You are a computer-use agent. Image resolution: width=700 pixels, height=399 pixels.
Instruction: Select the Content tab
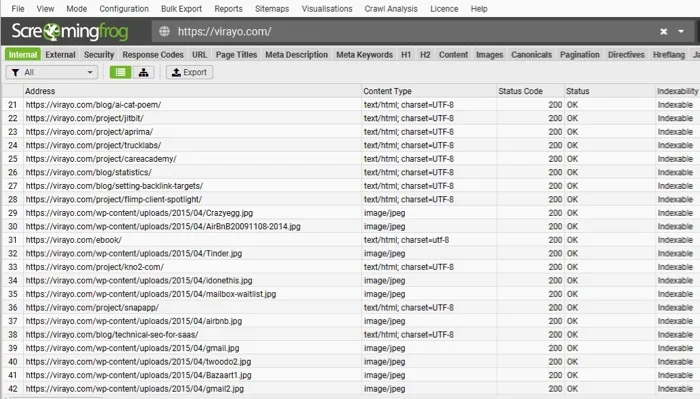click(x=454, y=54)
